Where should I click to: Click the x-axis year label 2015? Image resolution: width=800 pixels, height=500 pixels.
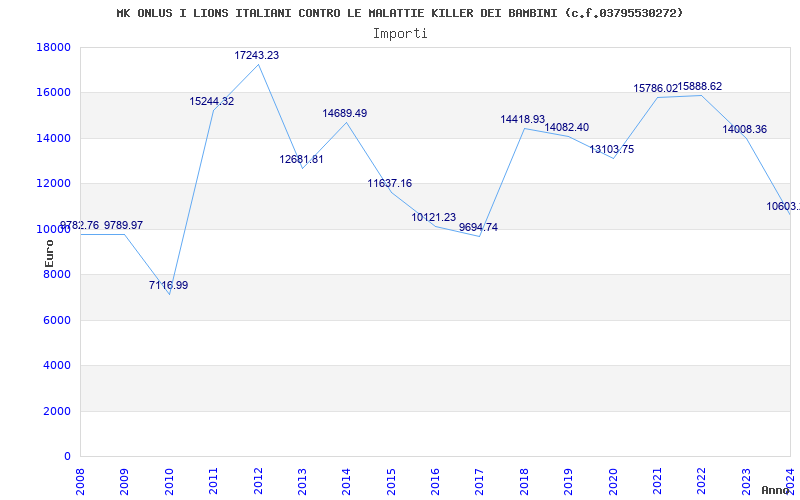tap(391, 481)
